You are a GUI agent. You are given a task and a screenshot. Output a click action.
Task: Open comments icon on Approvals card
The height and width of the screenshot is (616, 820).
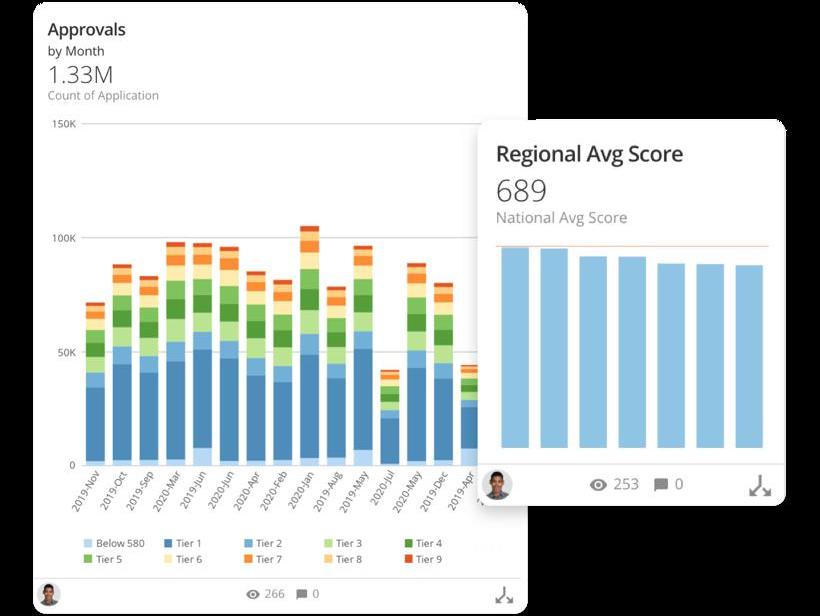click(301, 594)
